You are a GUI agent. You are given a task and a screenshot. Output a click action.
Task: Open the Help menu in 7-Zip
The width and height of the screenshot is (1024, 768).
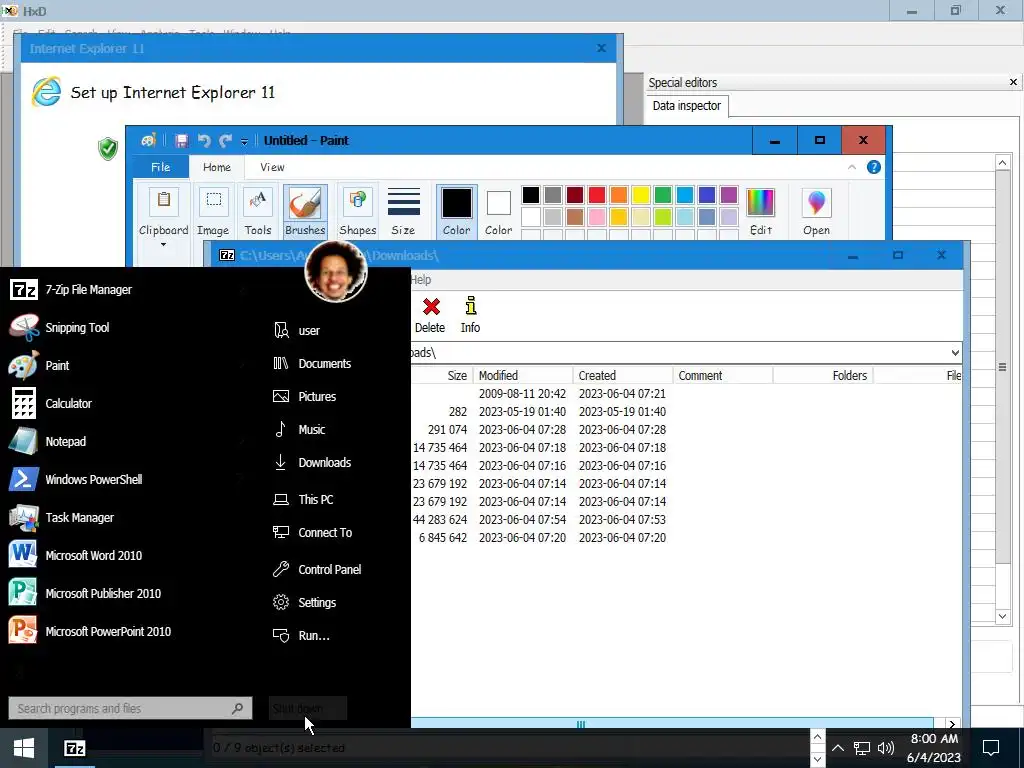pyautogui.click(x=421, y=280)
